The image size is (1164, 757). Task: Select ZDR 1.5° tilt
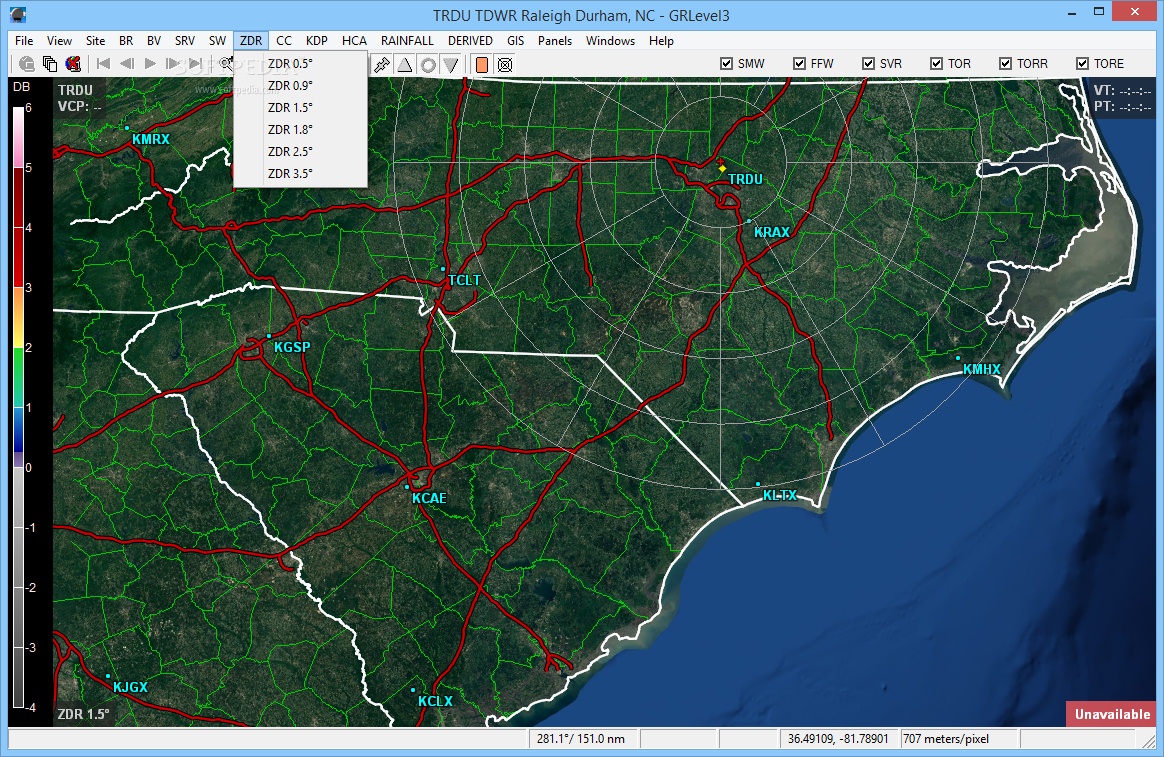point(301,108)
